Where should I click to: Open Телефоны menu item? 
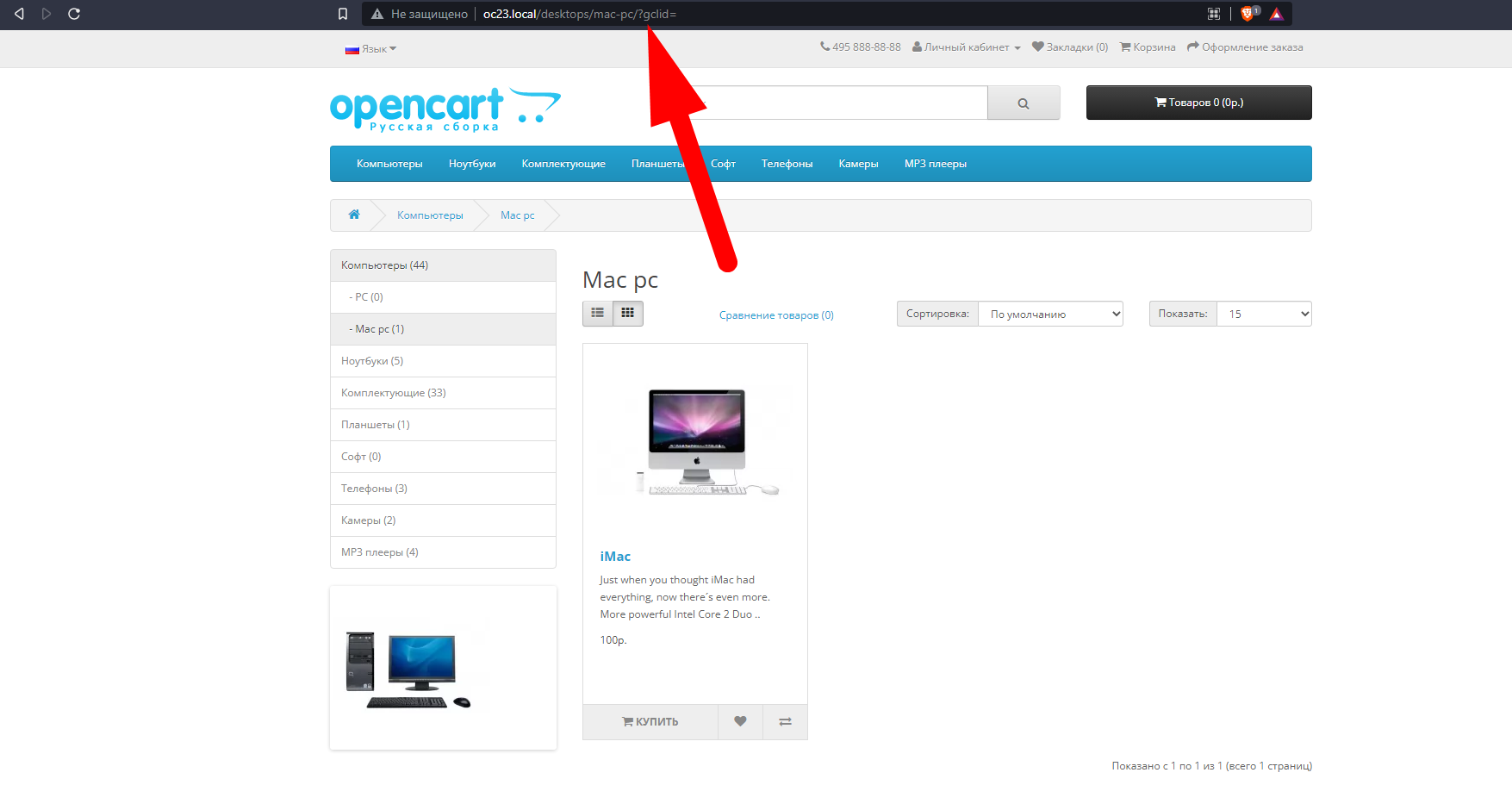coord(787,164)
